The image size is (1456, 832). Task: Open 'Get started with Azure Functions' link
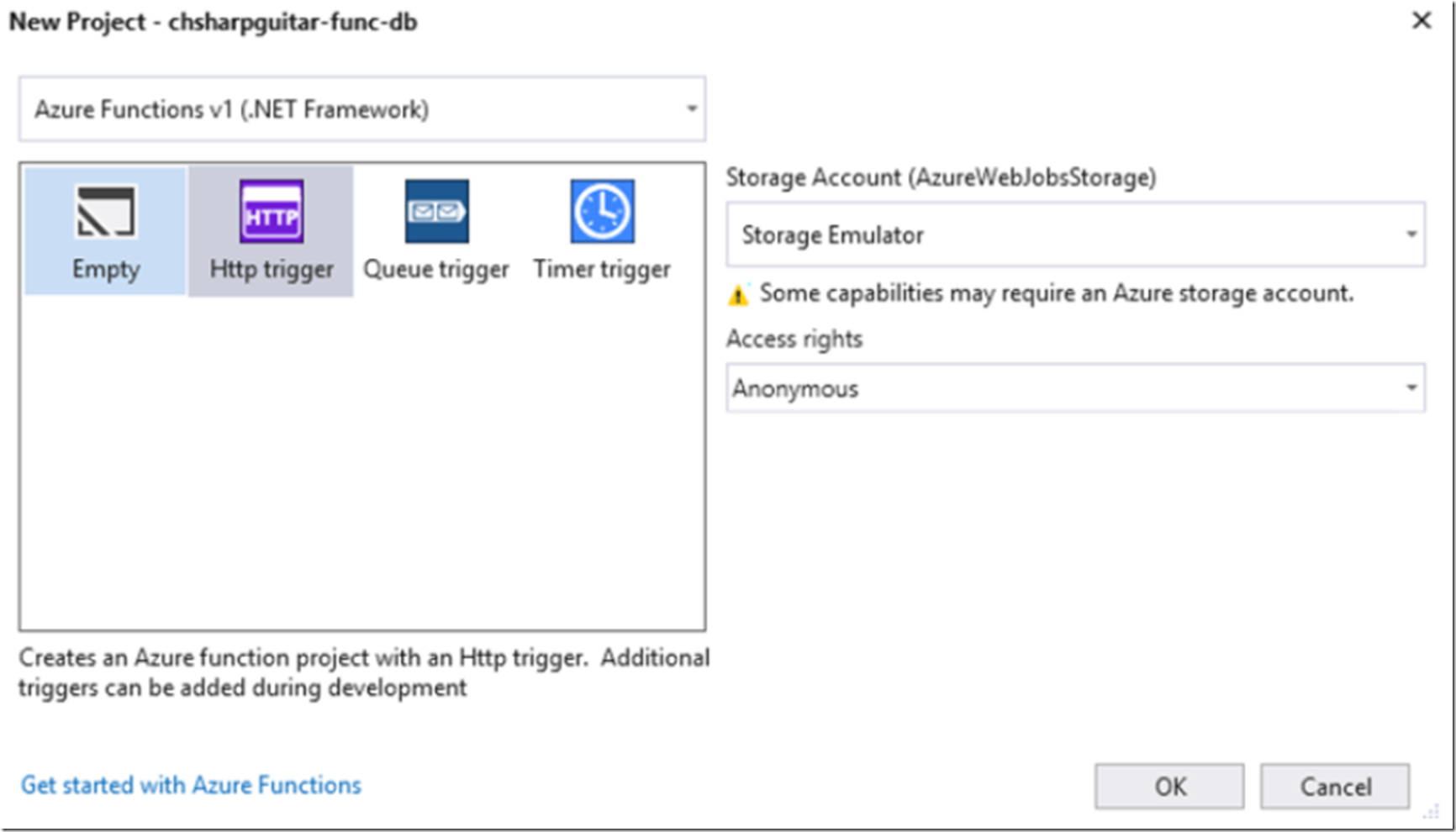[191, 785]
